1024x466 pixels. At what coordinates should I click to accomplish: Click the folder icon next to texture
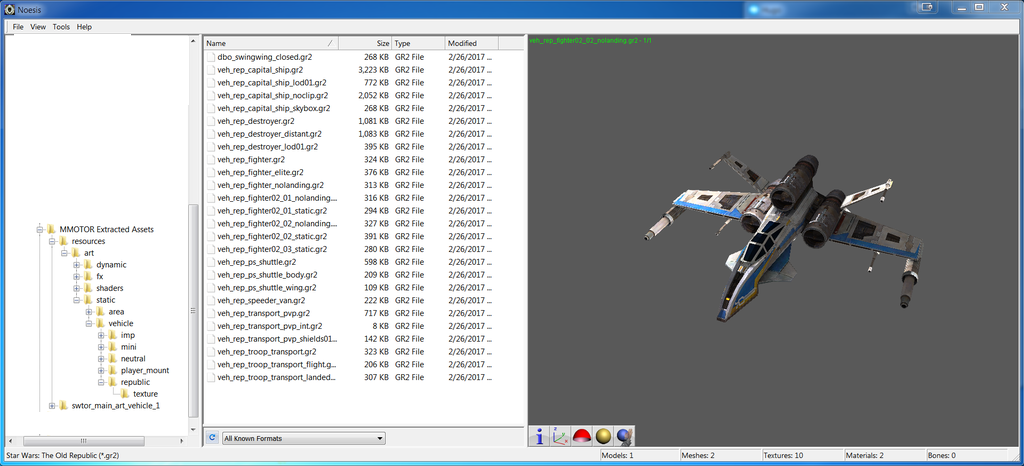(124, 394)
